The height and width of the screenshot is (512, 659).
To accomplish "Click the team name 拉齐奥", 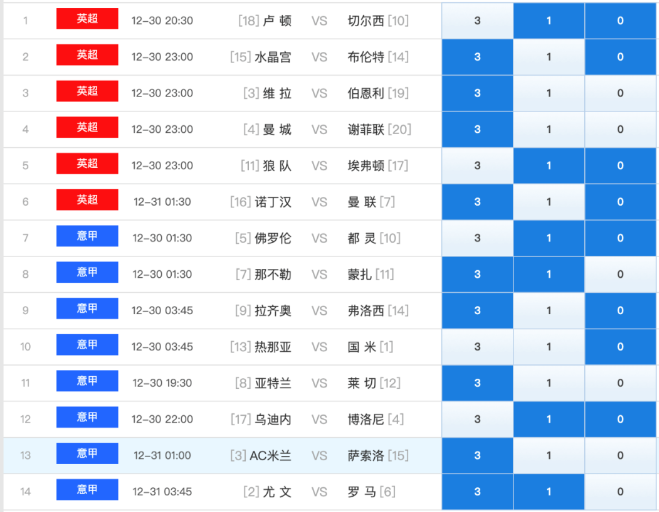I will (x=272, y=310).
